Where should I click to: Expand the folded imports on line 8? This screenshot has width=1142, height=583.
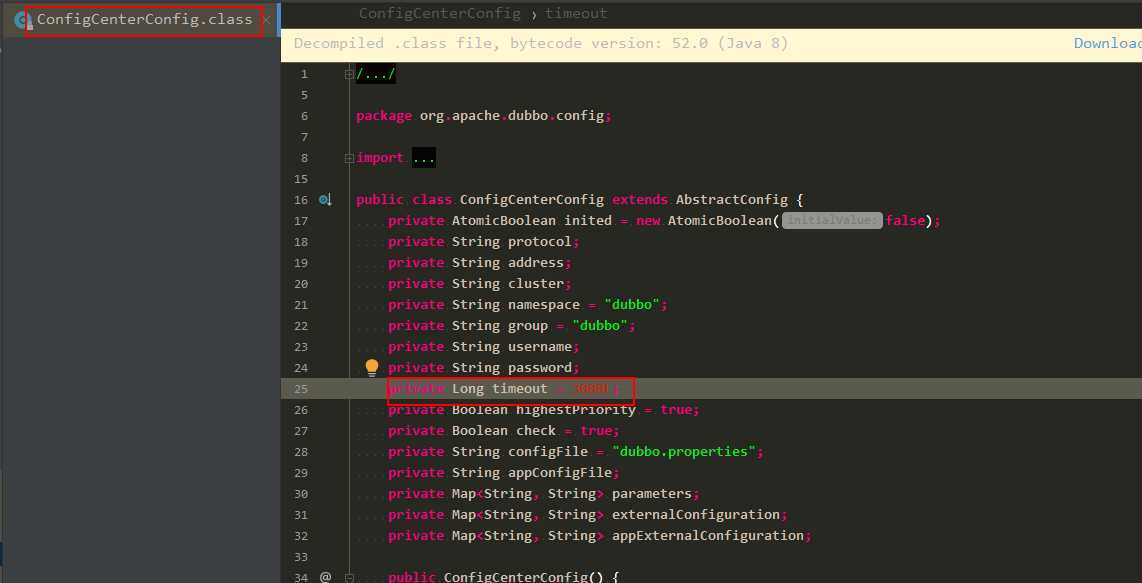pyautogui.click(x=349, y=158)
